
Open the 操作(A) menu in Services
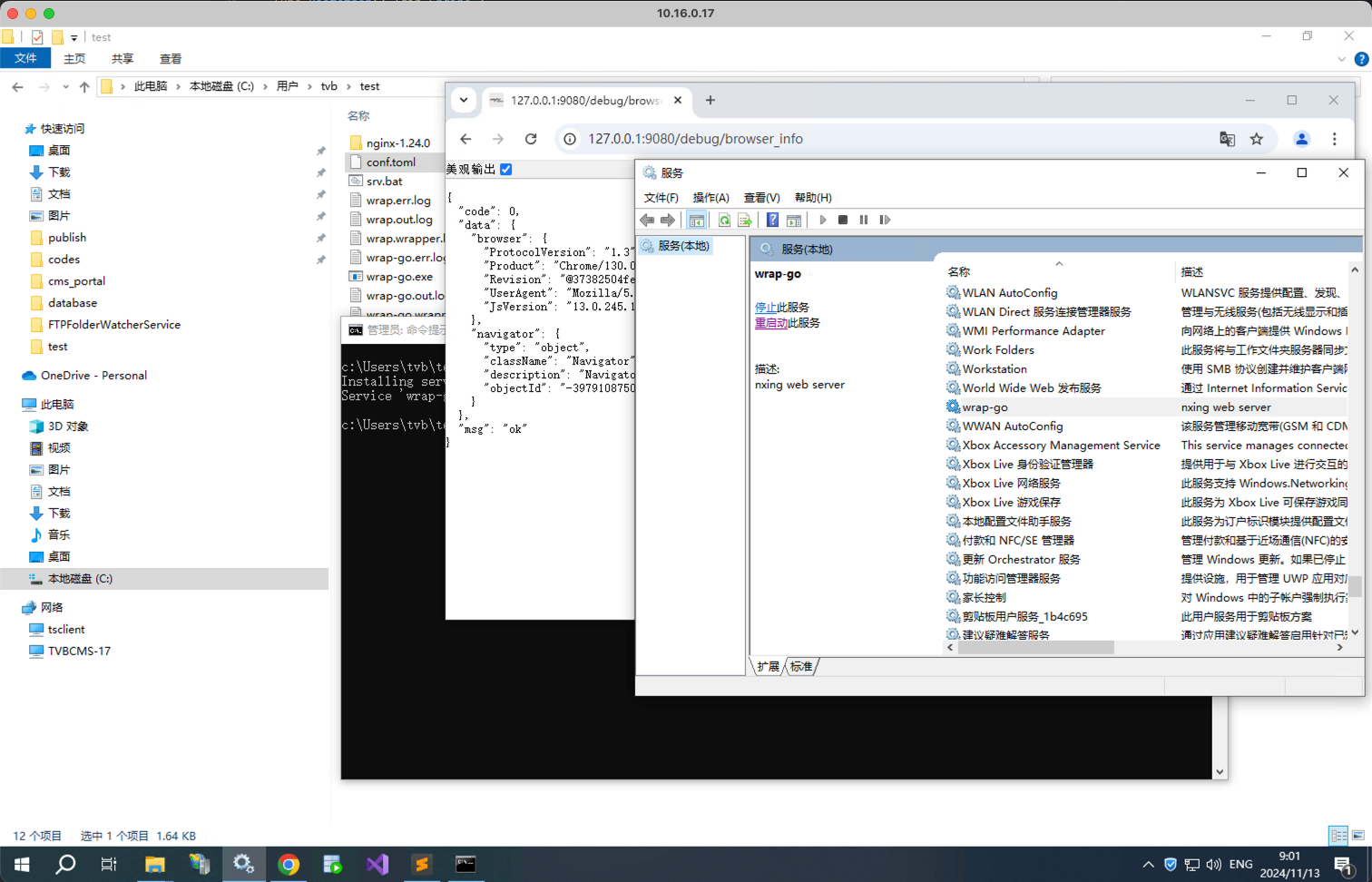pos(710,197)
